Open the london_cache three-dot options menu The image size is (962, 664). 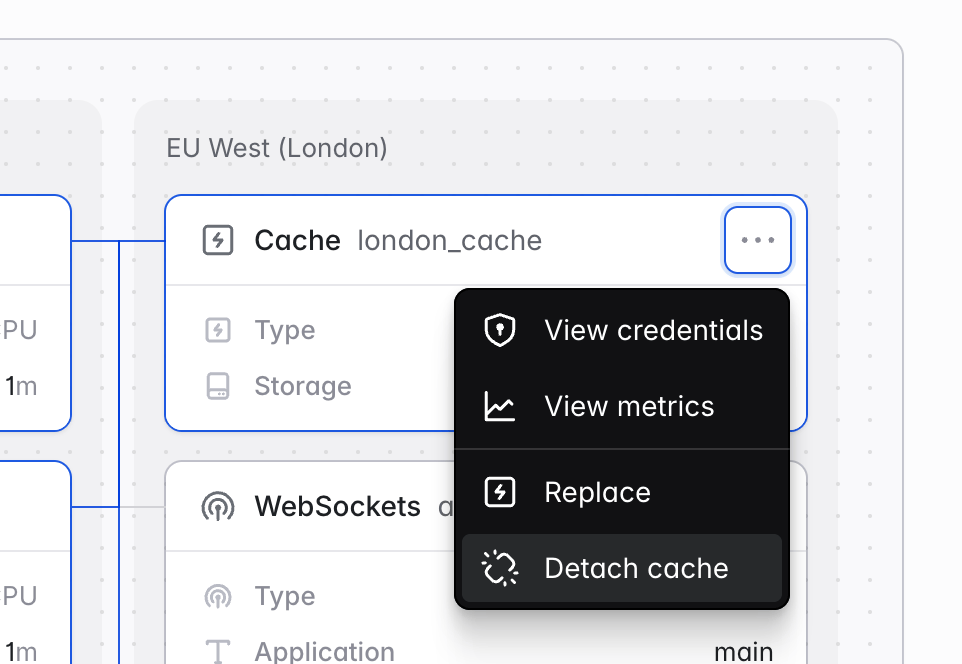coord(758,240)
